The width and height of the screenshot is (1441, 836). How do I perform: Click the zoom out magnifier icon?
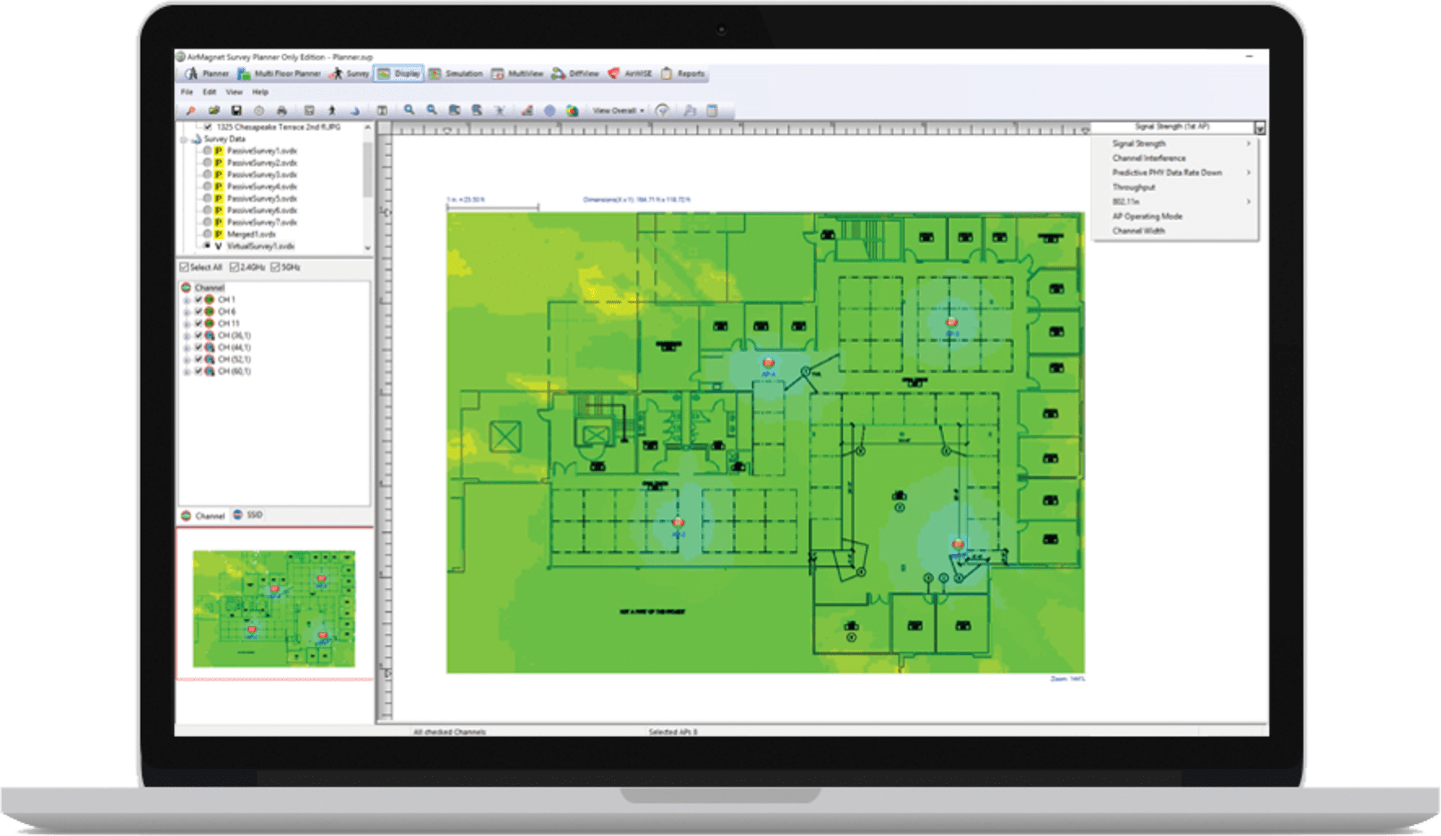[x=432, y=111]
